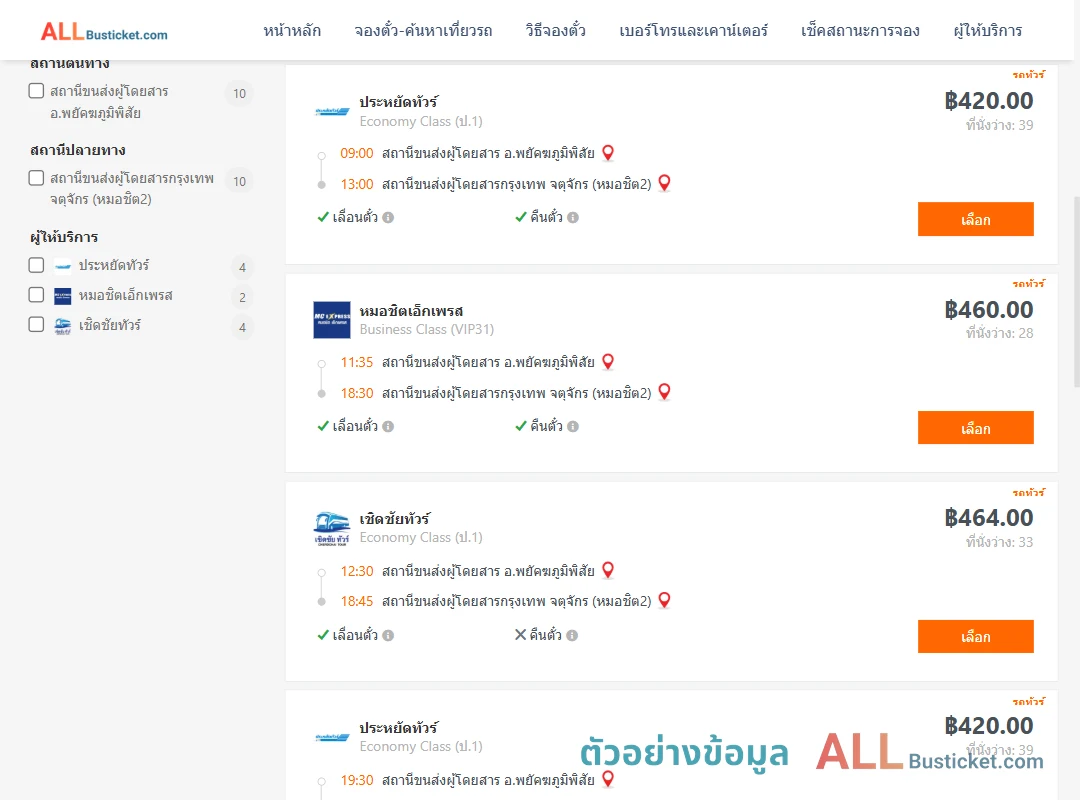Screen dimensions: 1080x800
Task: Click departure time 11:35
Action: click(356, 362)
